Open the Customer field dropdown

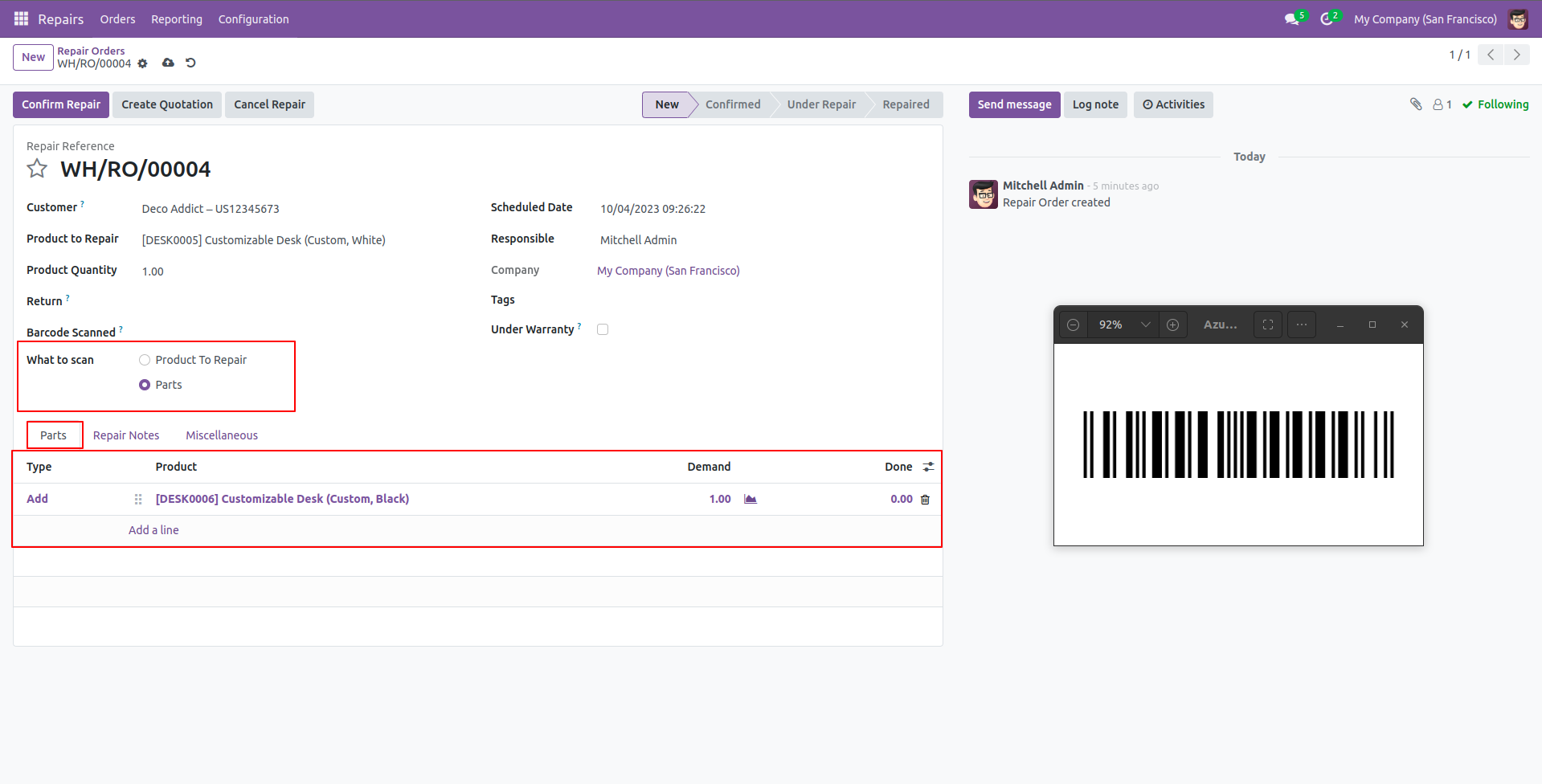pos(301,209)
